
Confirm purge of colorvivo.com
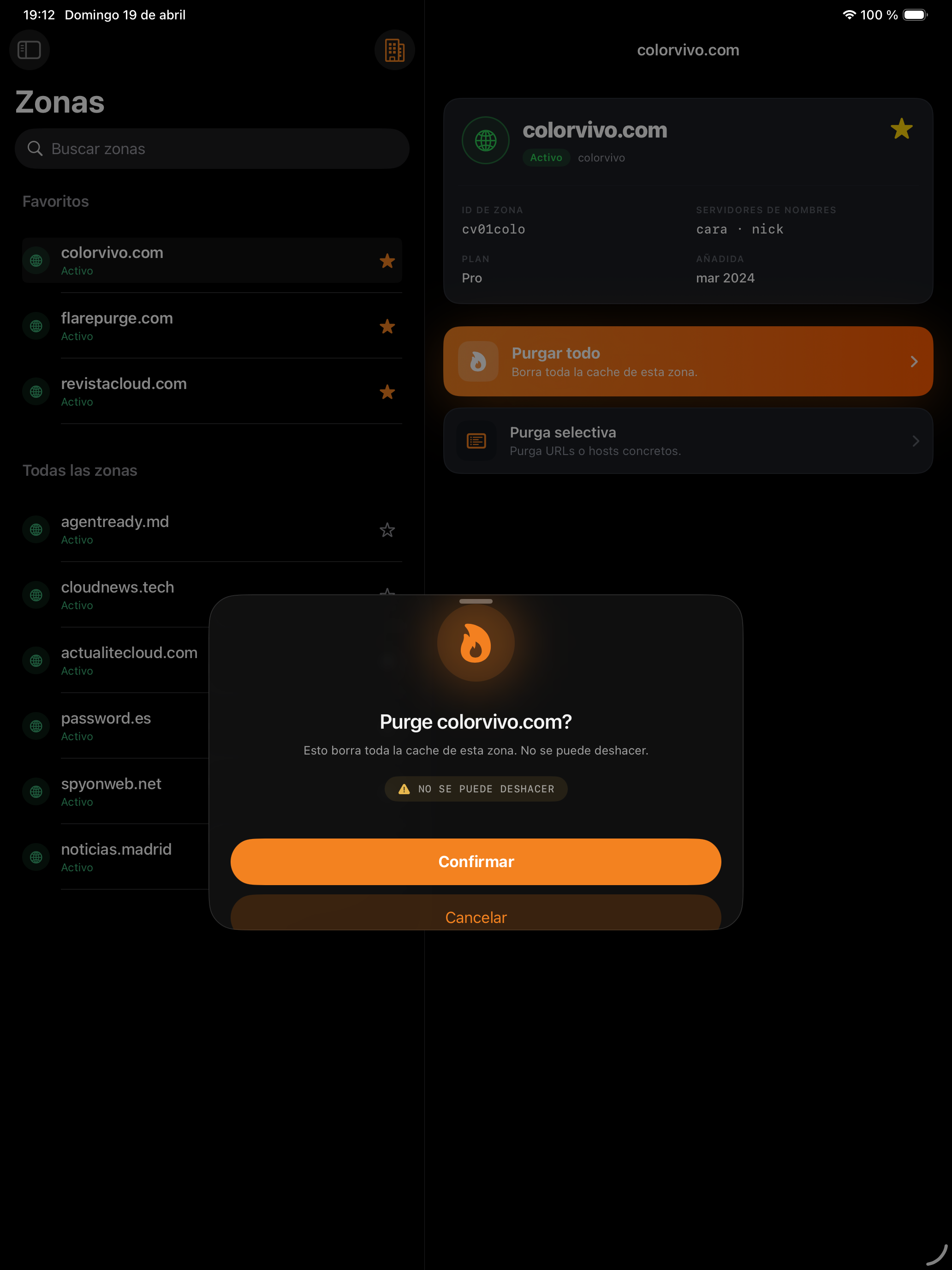(476, 861)
